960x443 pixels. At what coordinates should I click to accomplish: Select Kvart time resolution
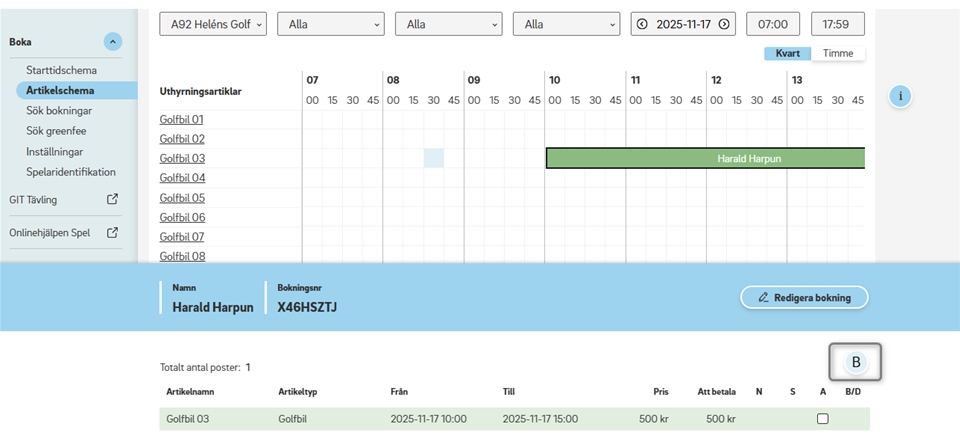(787, 53)
